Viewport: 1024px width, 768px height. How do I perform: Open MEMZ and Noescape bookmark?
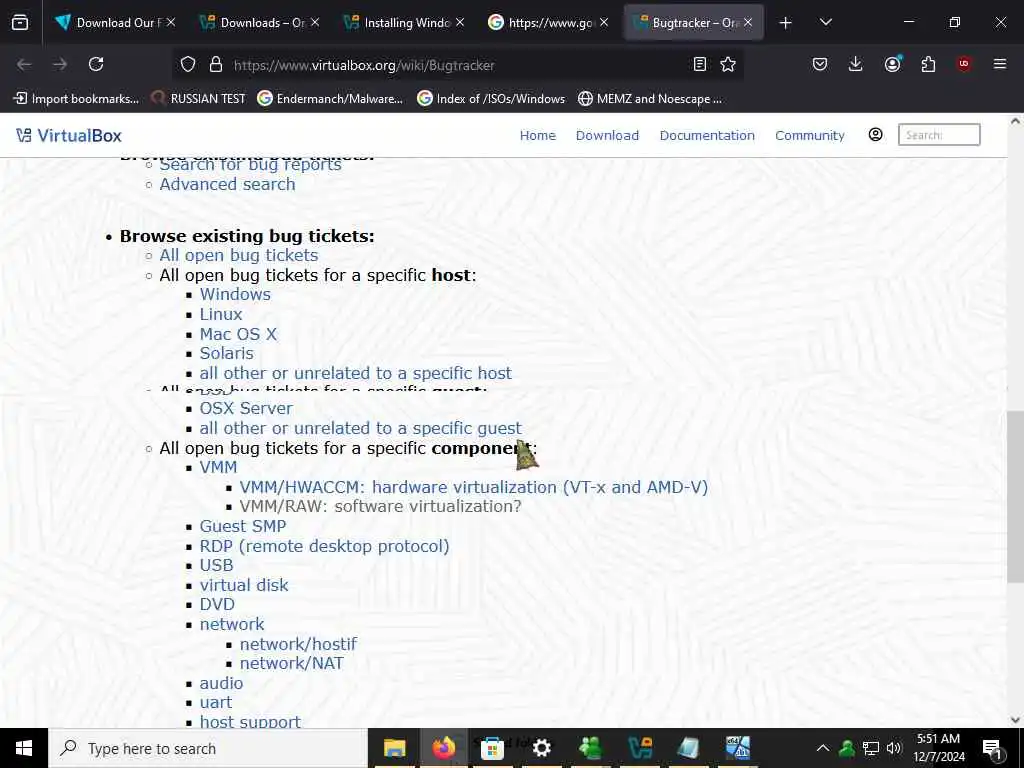(x=650, y=99)
